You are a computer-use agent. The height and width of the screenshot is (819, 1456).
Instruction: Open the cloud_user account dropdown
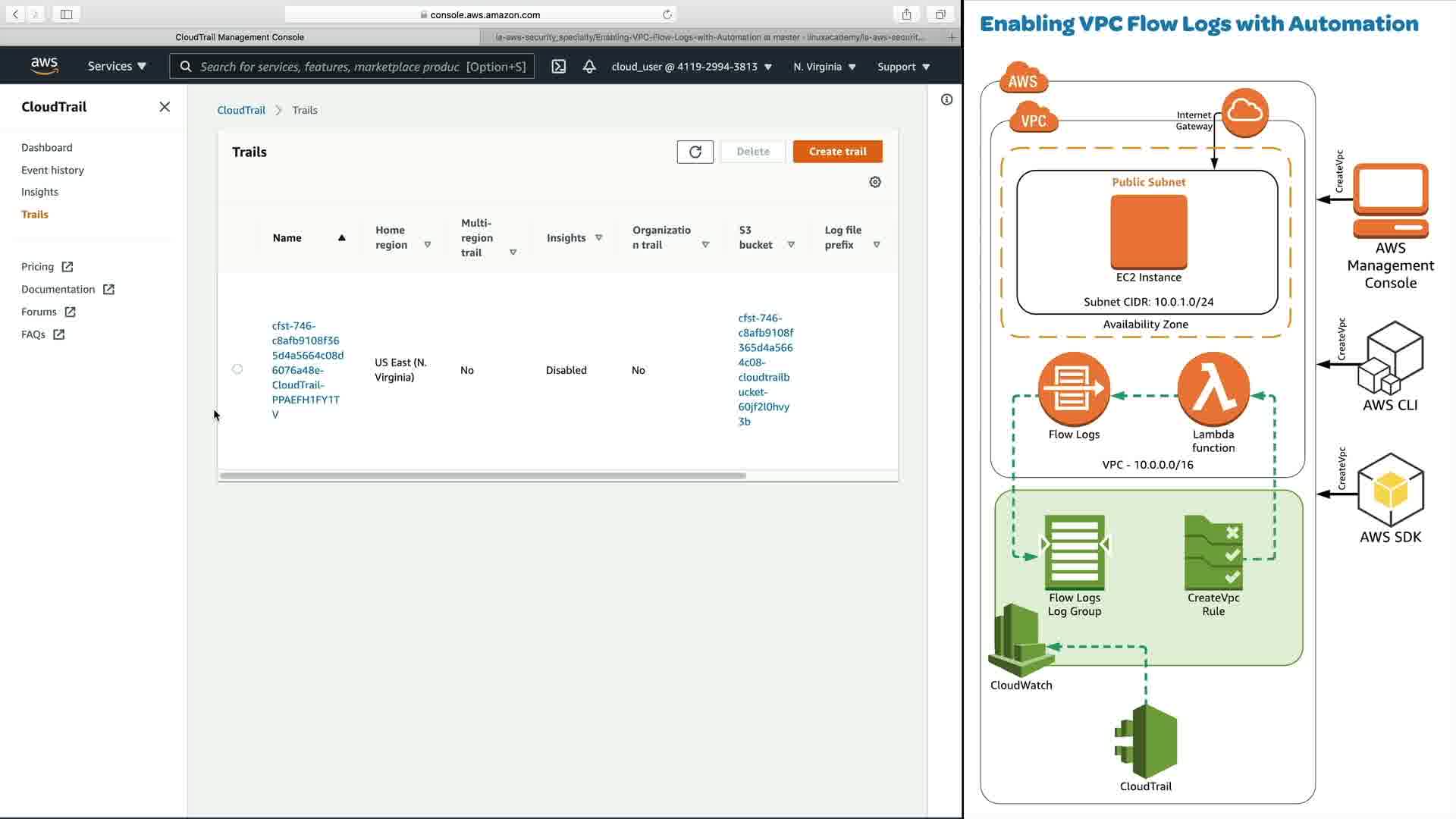[692, 67]
